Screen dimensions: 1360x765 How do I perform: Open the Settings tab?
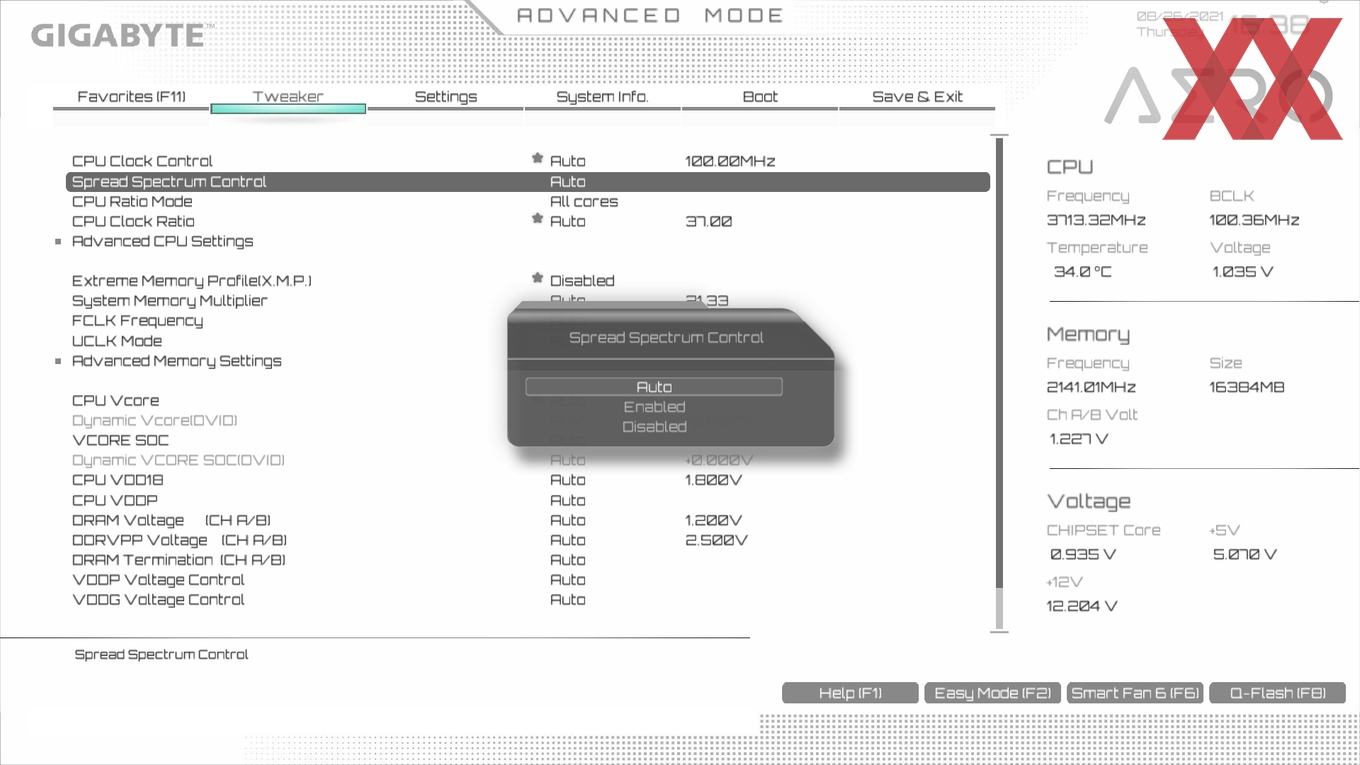(446, 97)
